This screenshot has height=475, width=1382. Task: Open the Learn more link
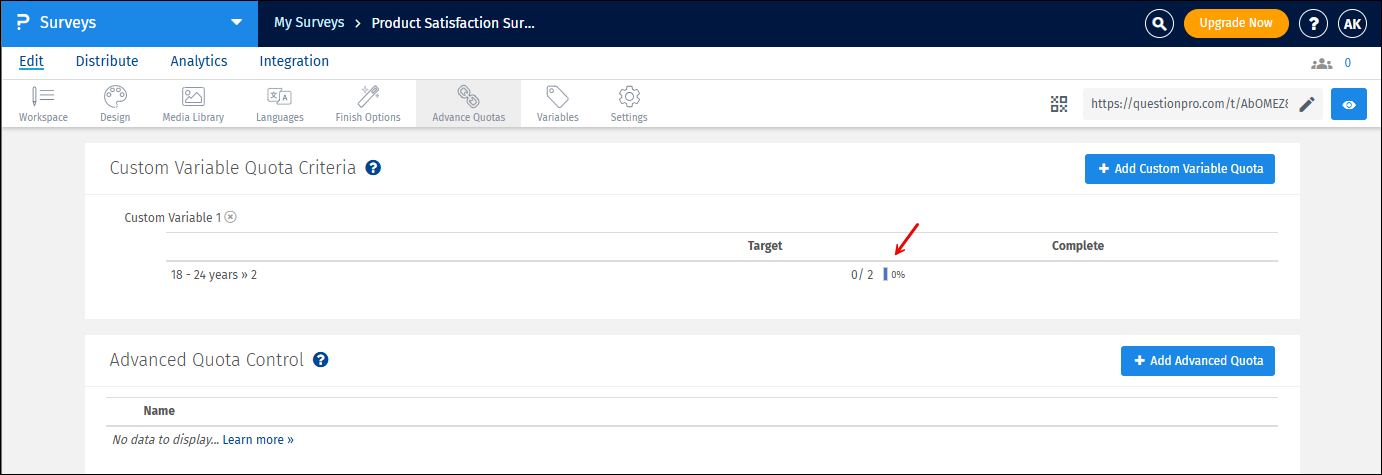pos(258,440)
